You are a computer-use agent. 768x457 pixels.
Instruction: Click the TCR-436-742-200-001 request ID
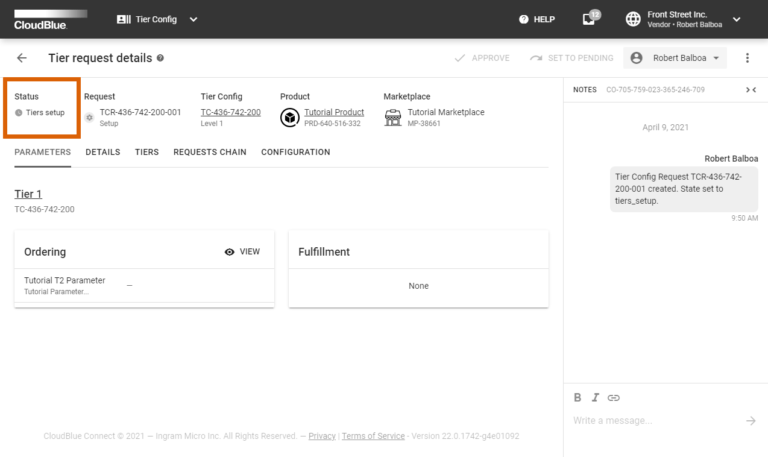[140, 112]
